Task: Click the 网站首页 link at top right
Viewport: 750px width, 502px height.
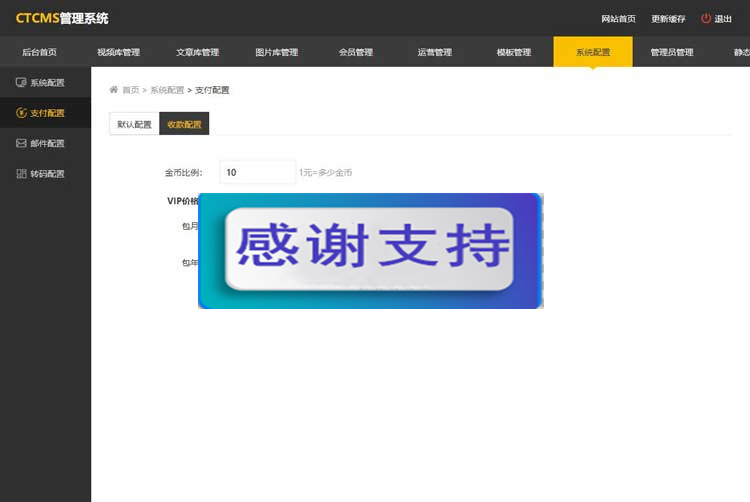Action: click(618, 19)
